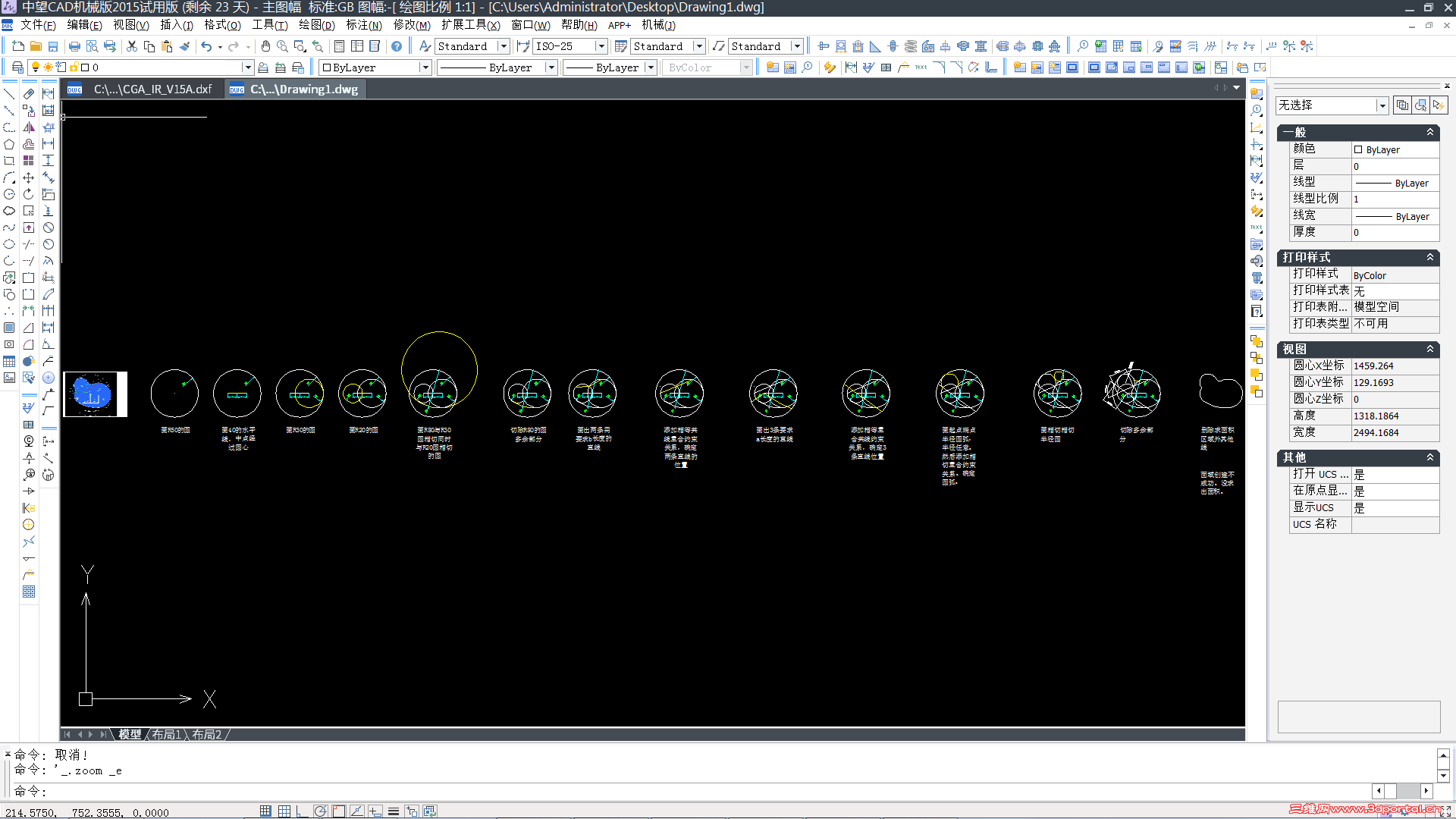Expand the ISO-25 dimension style dropdown
Viewport: 1456px width, 819px height.
click(601, 46)
